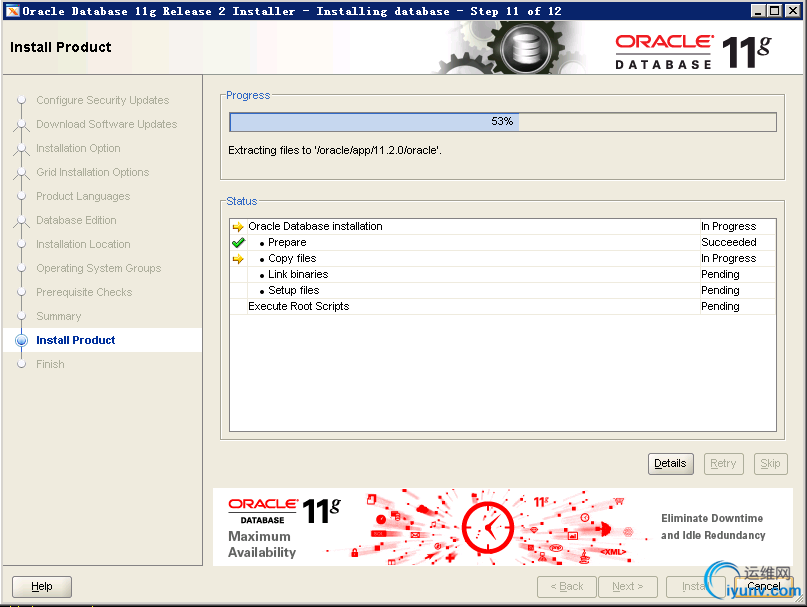Open Help for the installer
This screenshot has height=607, width=807.
pos(42,586)
